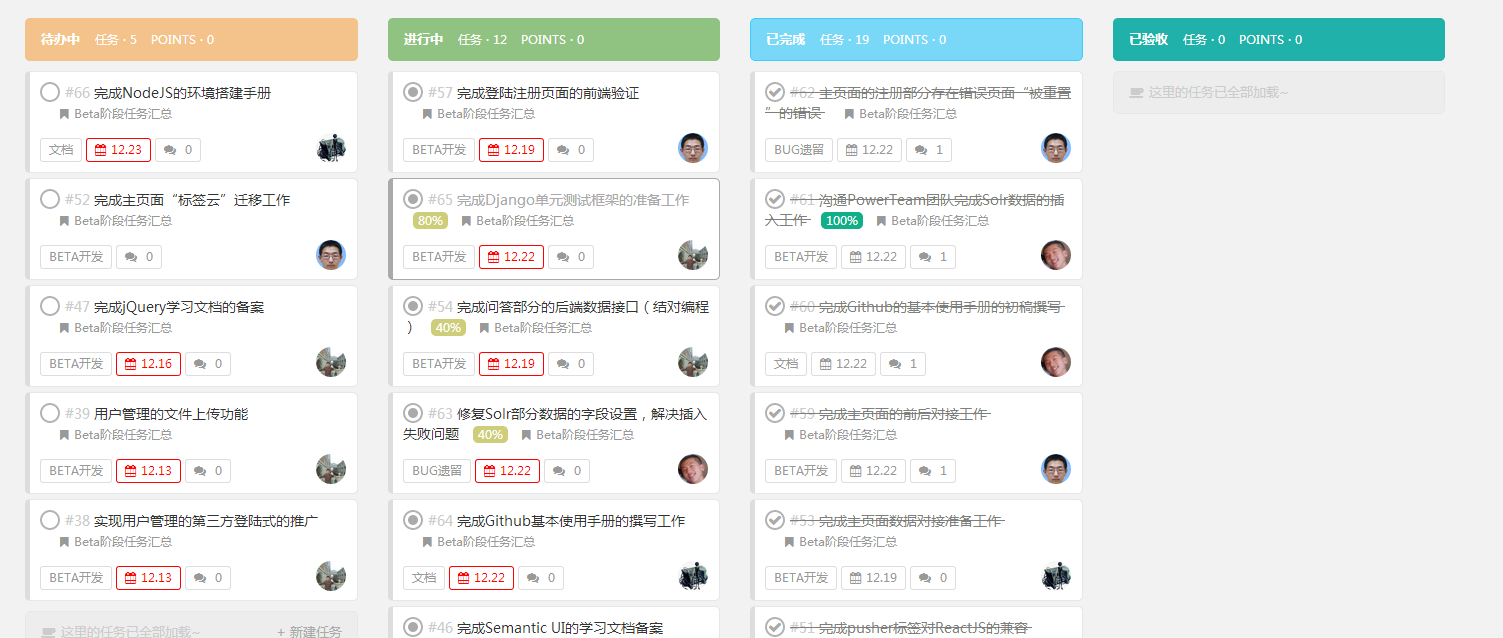
Task: Open comments of task #38
Action: tap(208, 578)
